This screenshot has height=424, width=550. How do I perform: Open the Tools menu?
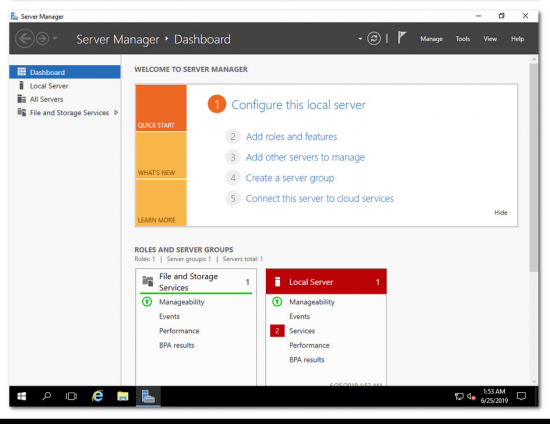coord(463,39)
